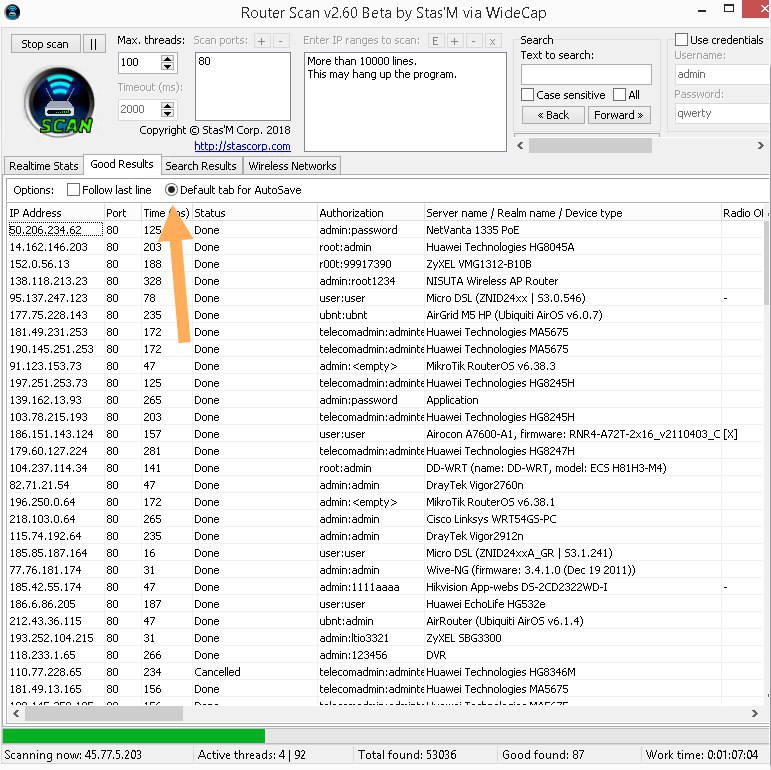Select row with IP 14.162.146.203

tap(386, 247)
